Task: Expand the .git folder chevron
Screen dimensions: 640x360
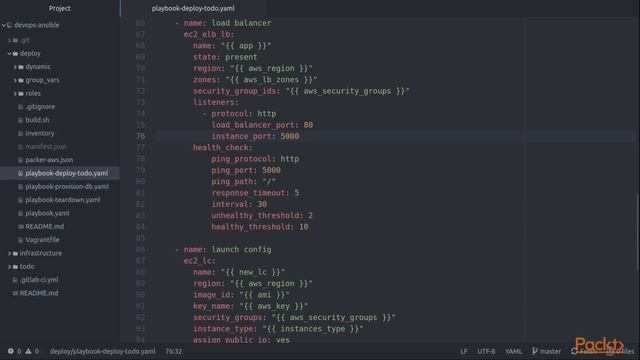Action: coord(9,40)
